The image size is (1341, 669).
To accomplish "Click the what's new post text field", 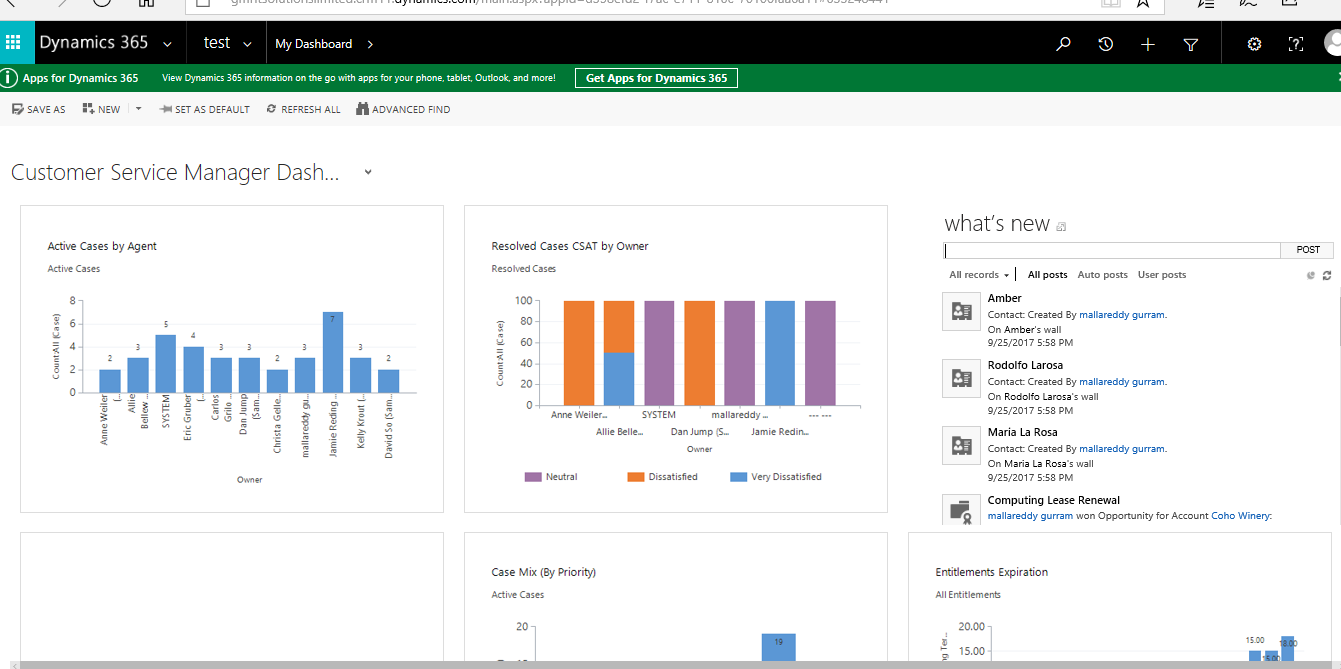I will [x=1112, y=250].
